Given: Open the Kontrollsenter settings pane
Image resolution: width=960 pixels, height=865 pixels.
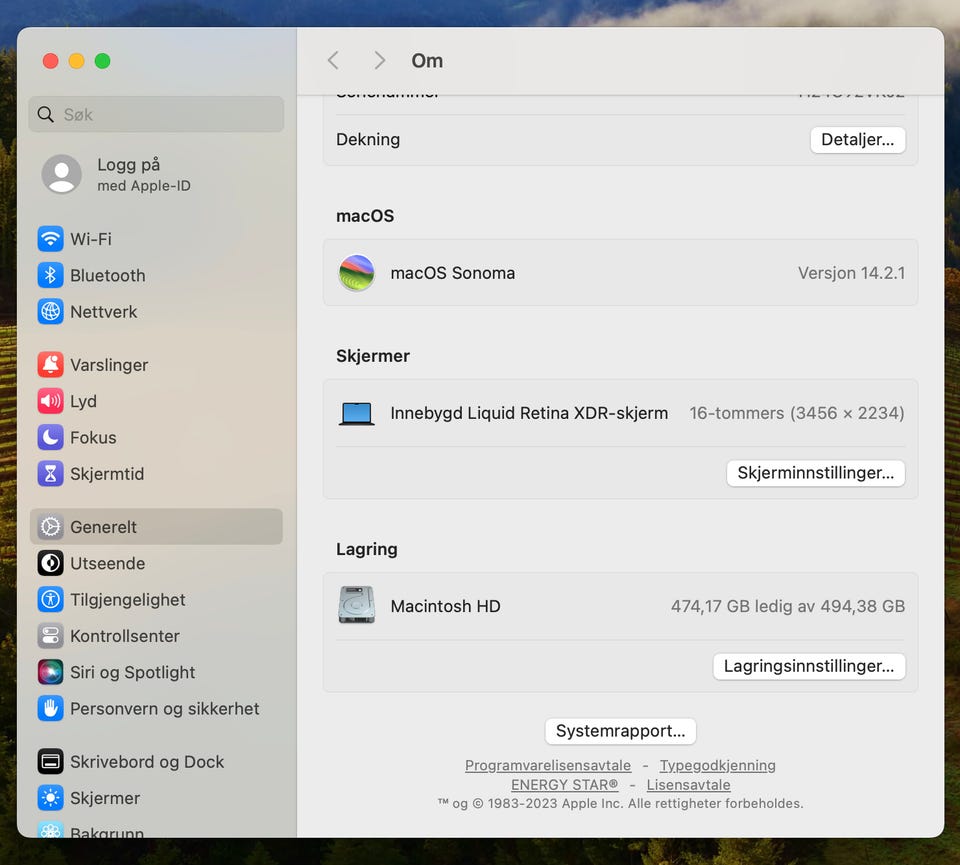Looking at the screenshot, I should point(124,636).
